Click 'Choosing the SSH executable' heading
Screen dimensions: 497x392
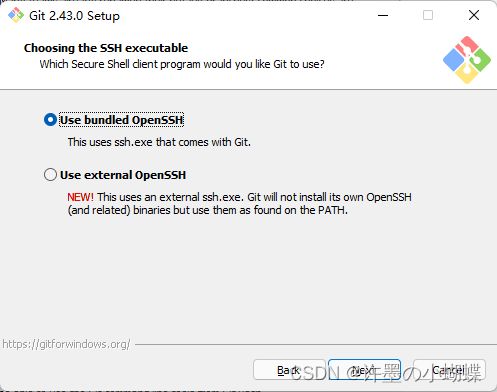click(x=106, y=48)
